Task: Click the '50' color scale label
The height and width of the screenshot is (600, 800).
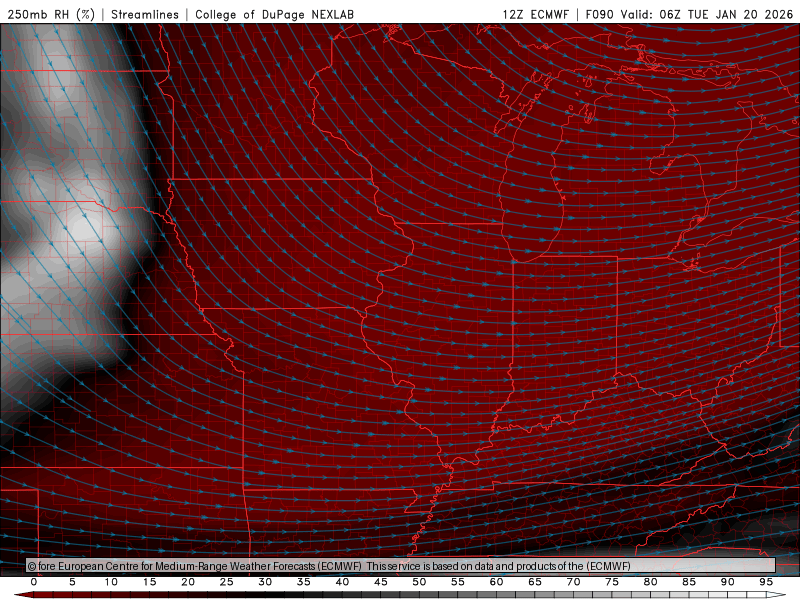Action: point(419,582)
